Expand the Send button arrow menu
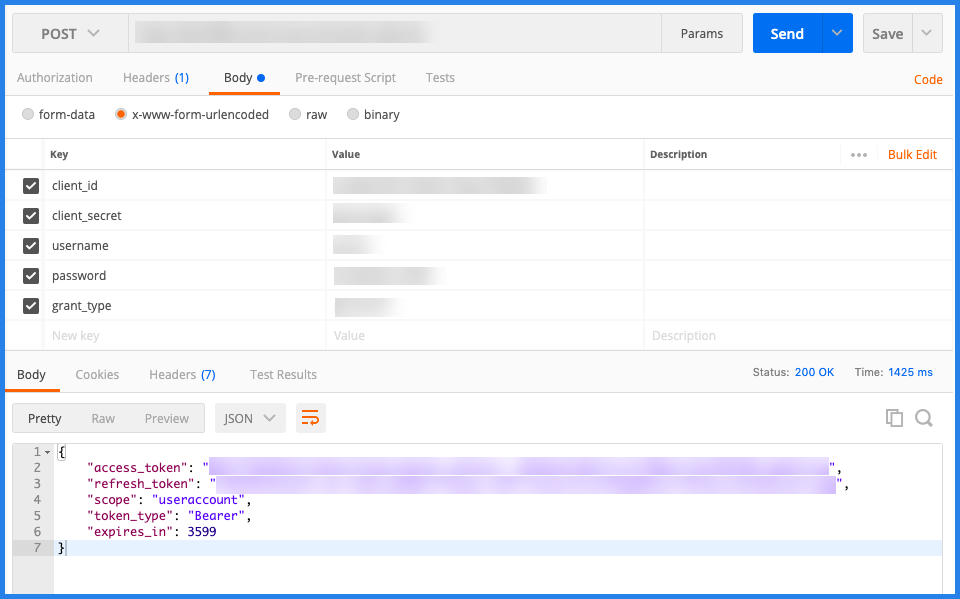The height and width of the screenshot is (599, 960). (x=837, y=33)
